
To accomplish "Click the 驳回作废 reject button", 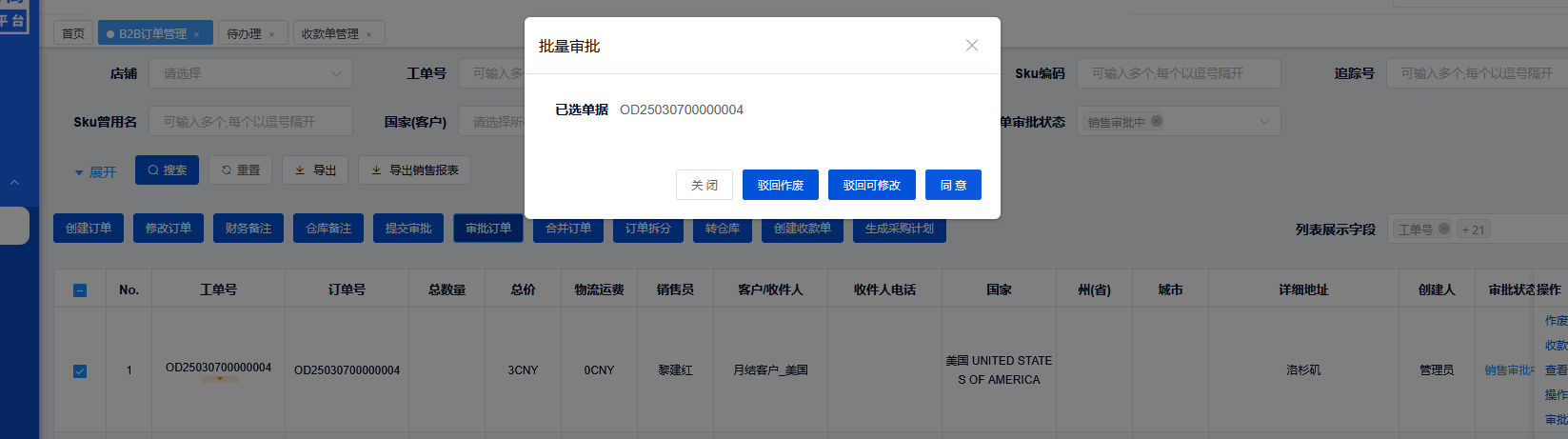I will tap(780, 185).
